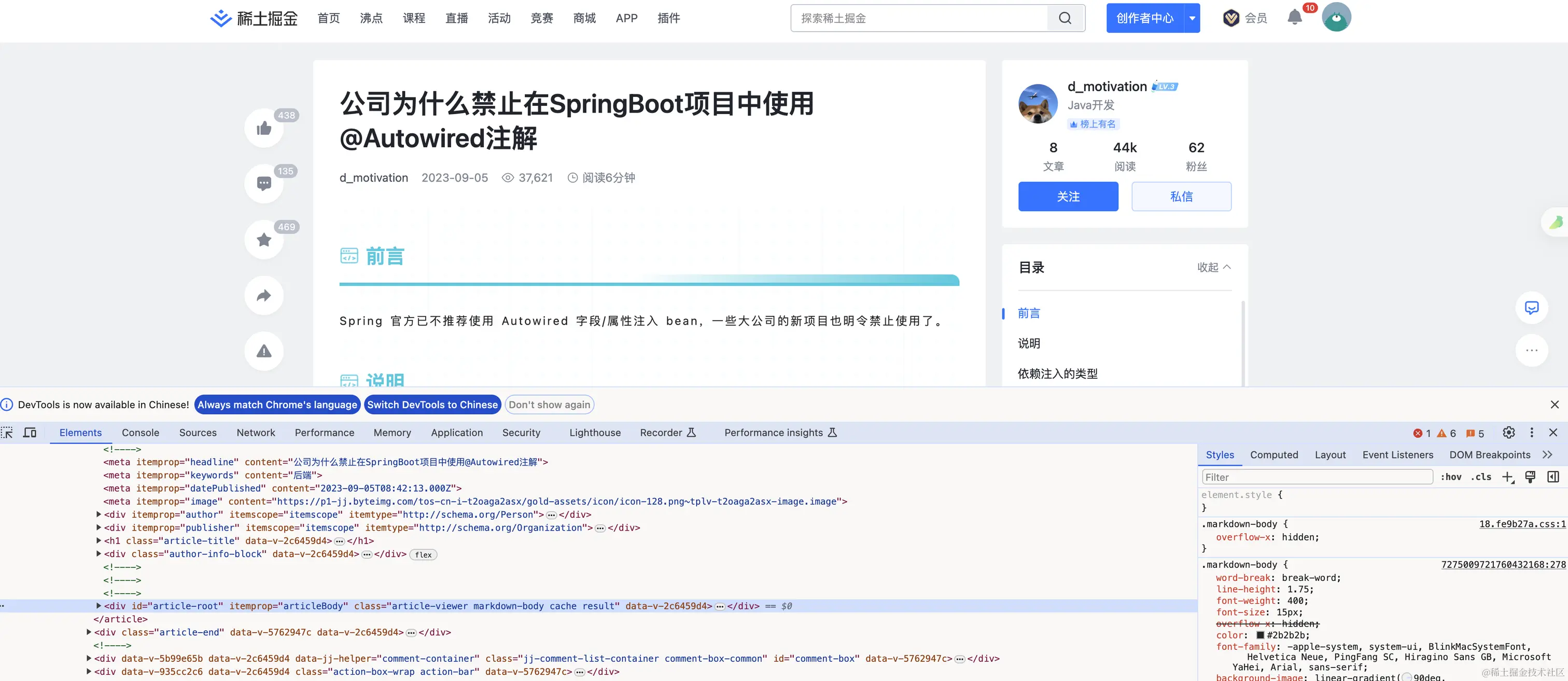Click the 探索稀土掘金 search field
The width and height of the screenshot is (1568, 681).
coord(919,18)
